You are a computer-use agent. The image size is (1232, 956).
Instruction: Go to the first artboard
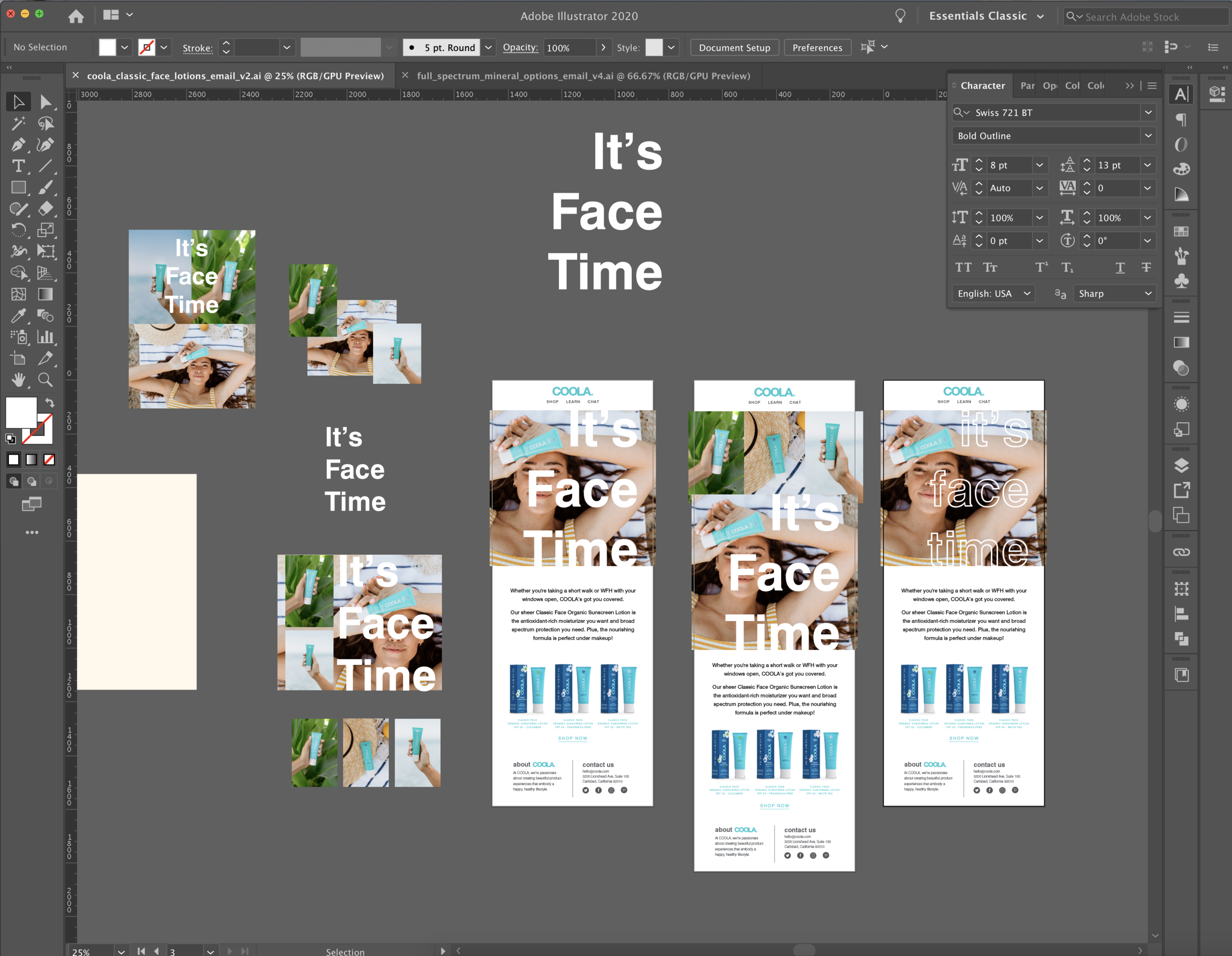tap(141, 951)
